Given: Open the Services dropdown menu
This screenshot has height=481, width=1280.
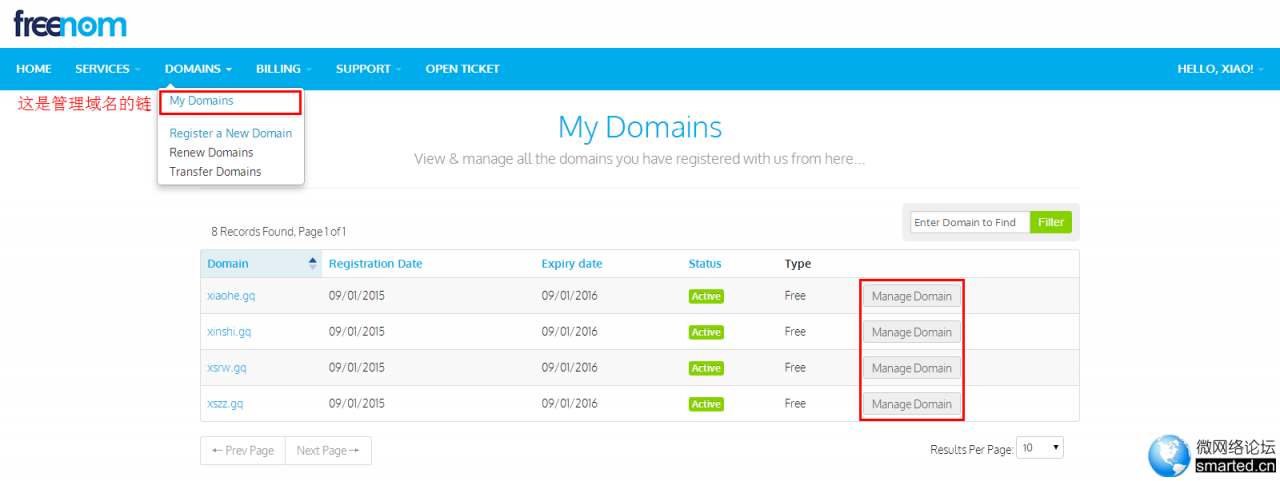Looking at the screenshot, I should 108,69.
